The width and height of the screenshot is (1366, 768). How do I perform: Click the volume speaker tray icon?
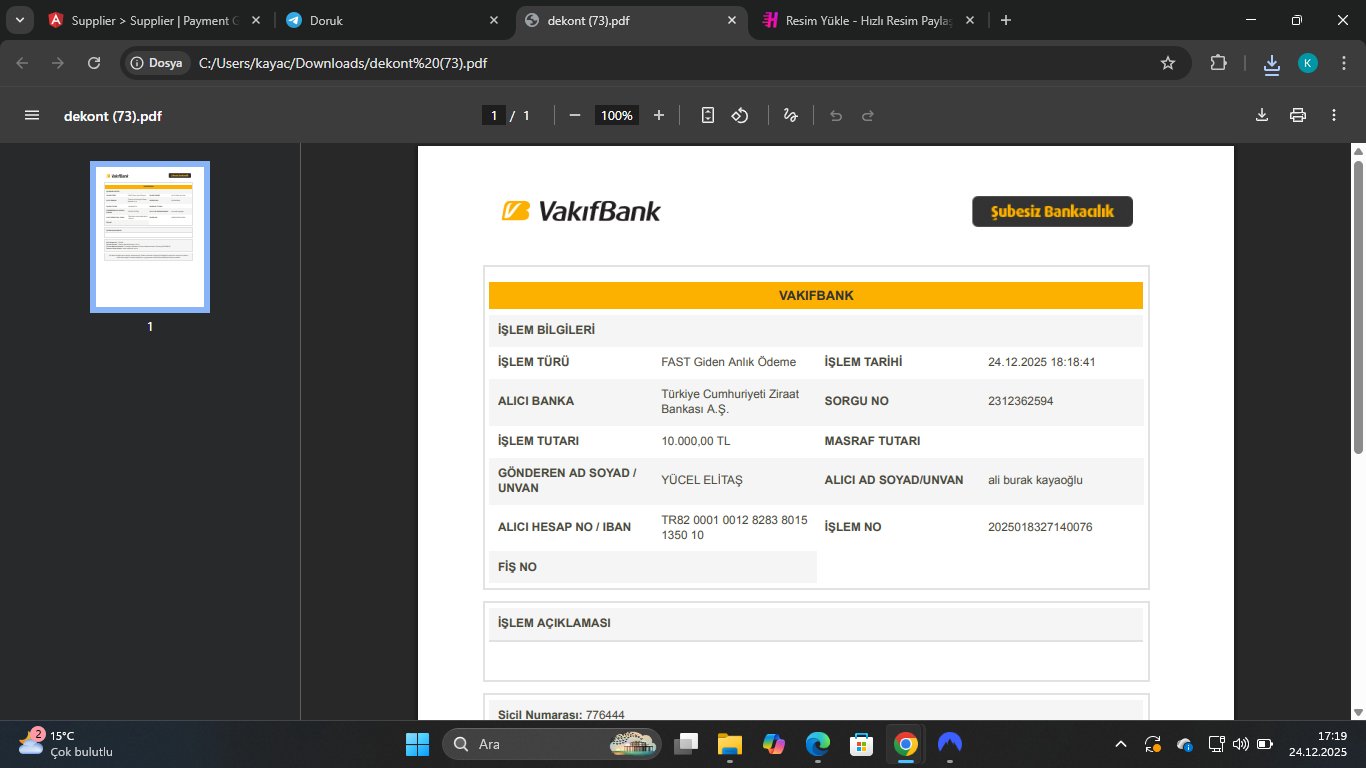1241,744
